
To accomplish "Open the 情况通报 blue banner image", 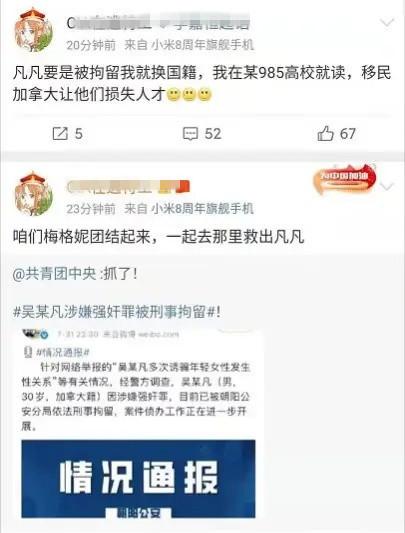I will (x=138, y=479).
